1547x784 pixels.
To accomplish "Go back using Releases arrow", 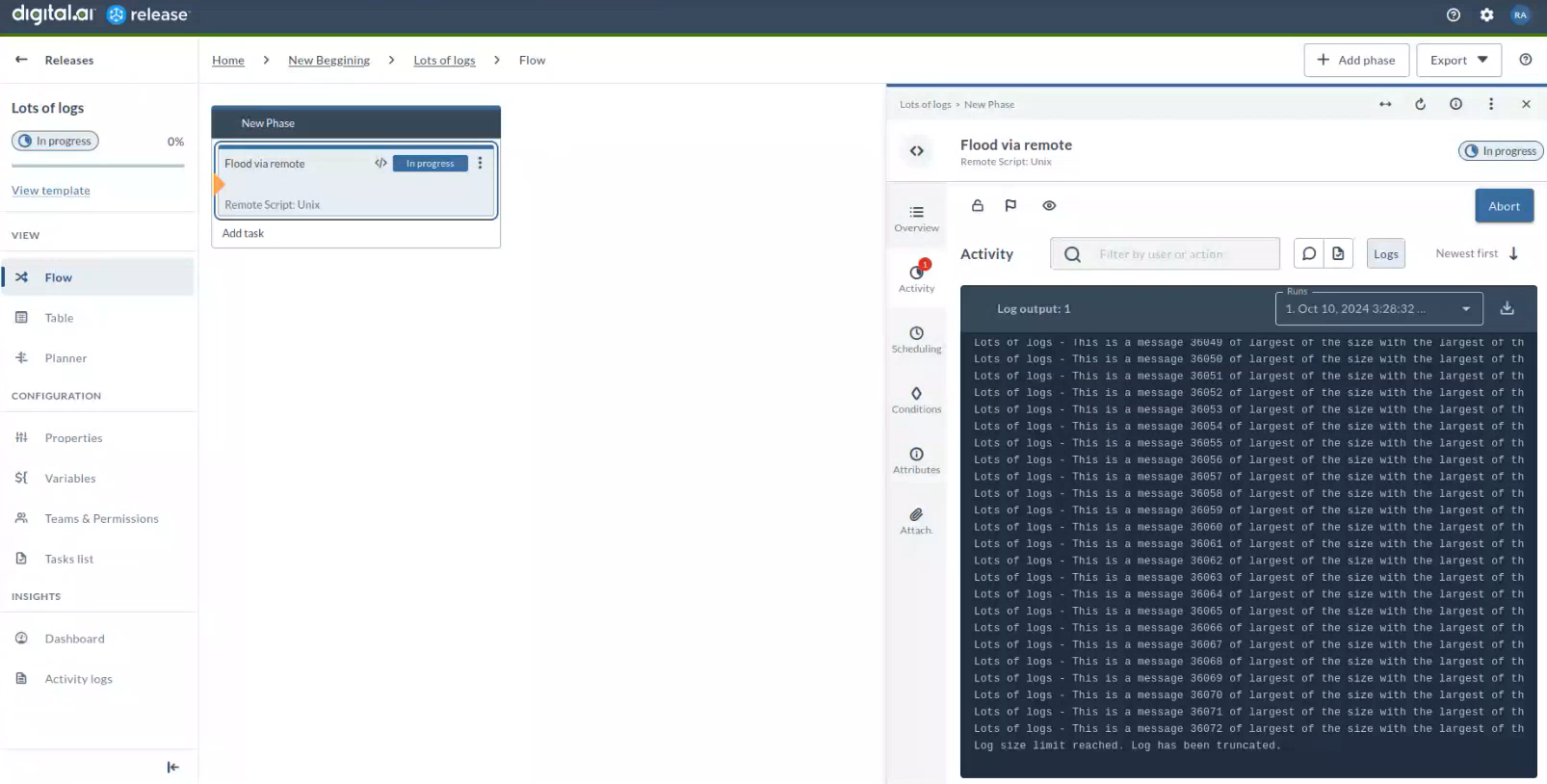I will click(21, 60).
